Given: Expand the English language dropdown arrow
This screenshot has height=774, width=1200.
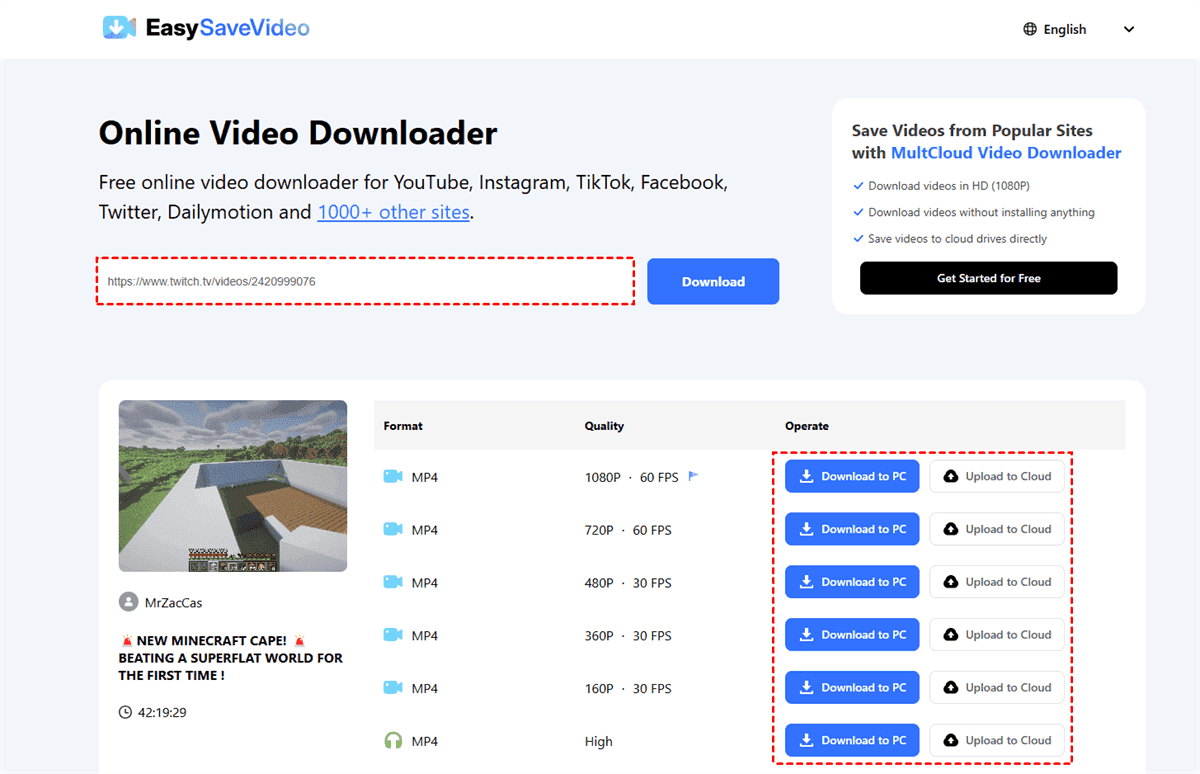Looking at the screenshot, I should (1129, 29).
